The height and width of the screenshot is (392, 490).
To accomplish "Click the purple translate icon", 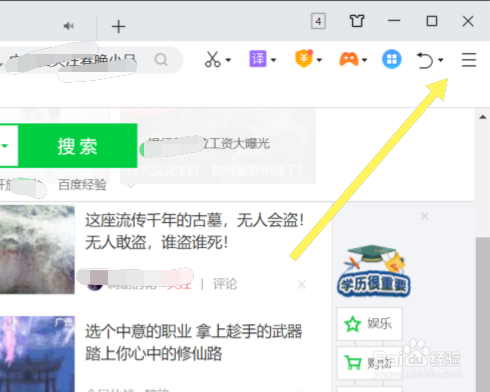I will (258, 59).
